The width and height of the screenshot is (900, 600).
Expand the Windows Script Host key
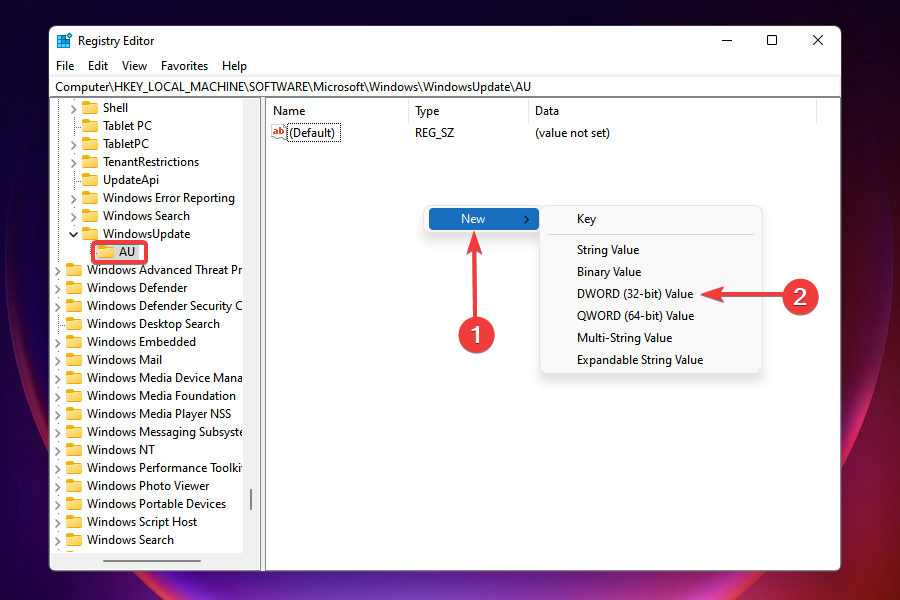coord(57,522)
